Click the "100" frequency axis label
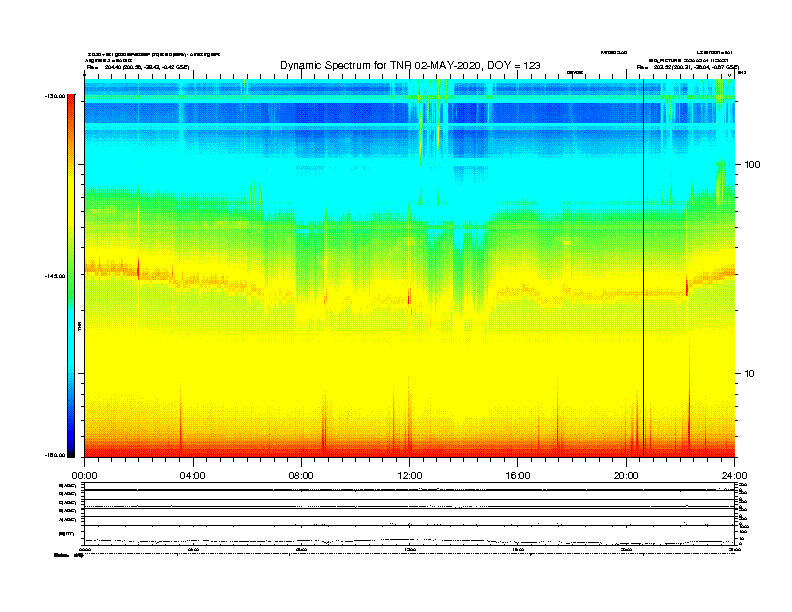This screenshot has height=612, width=792. 752,165
